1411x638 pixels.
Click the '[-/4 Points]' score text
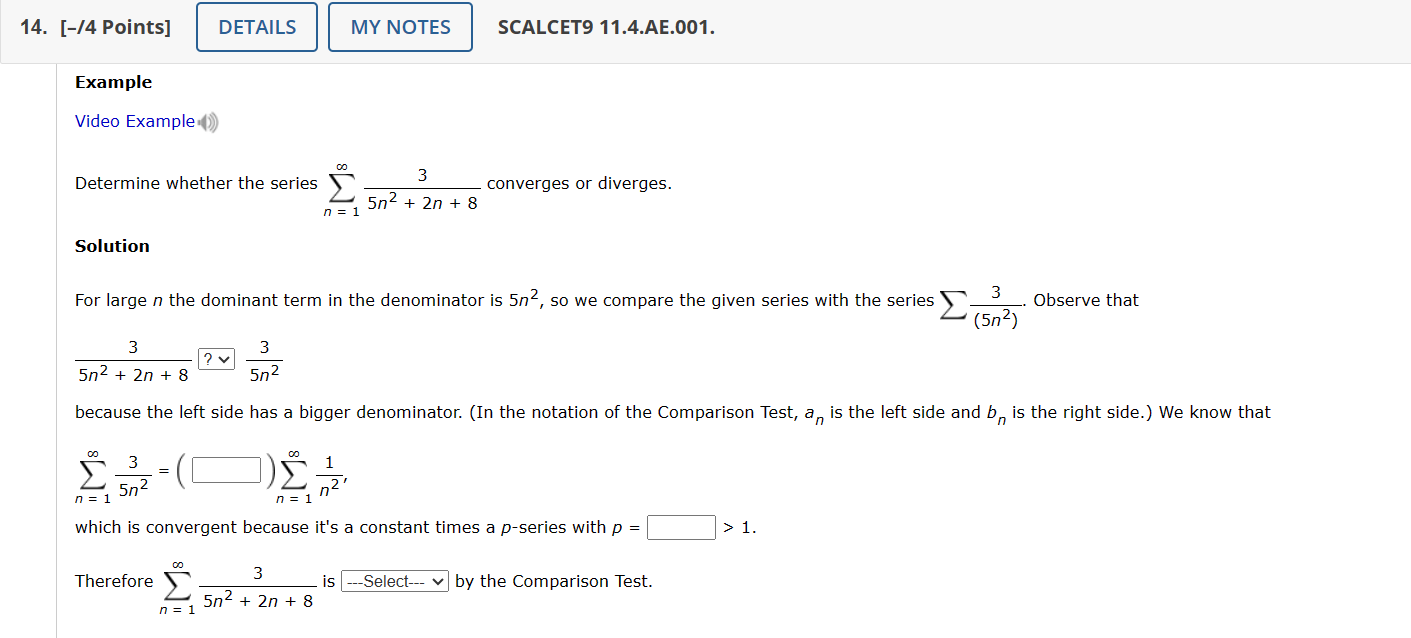pos(115,27)
